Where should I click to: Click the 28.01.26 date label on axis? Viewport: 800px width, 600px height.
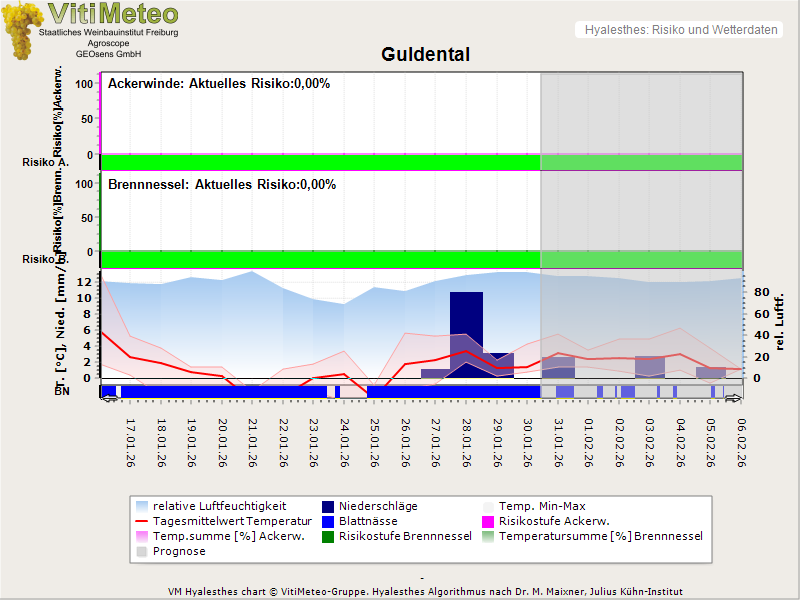(467, 442)
